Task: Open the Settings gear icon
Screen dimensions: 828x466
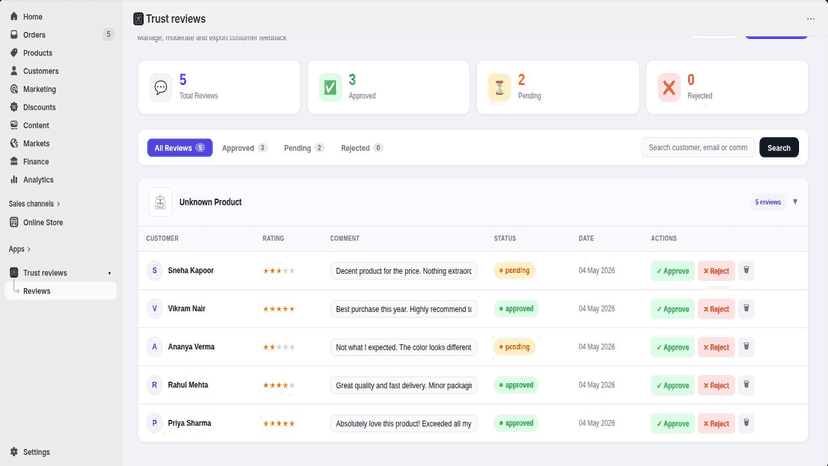Action: [14, 452]
